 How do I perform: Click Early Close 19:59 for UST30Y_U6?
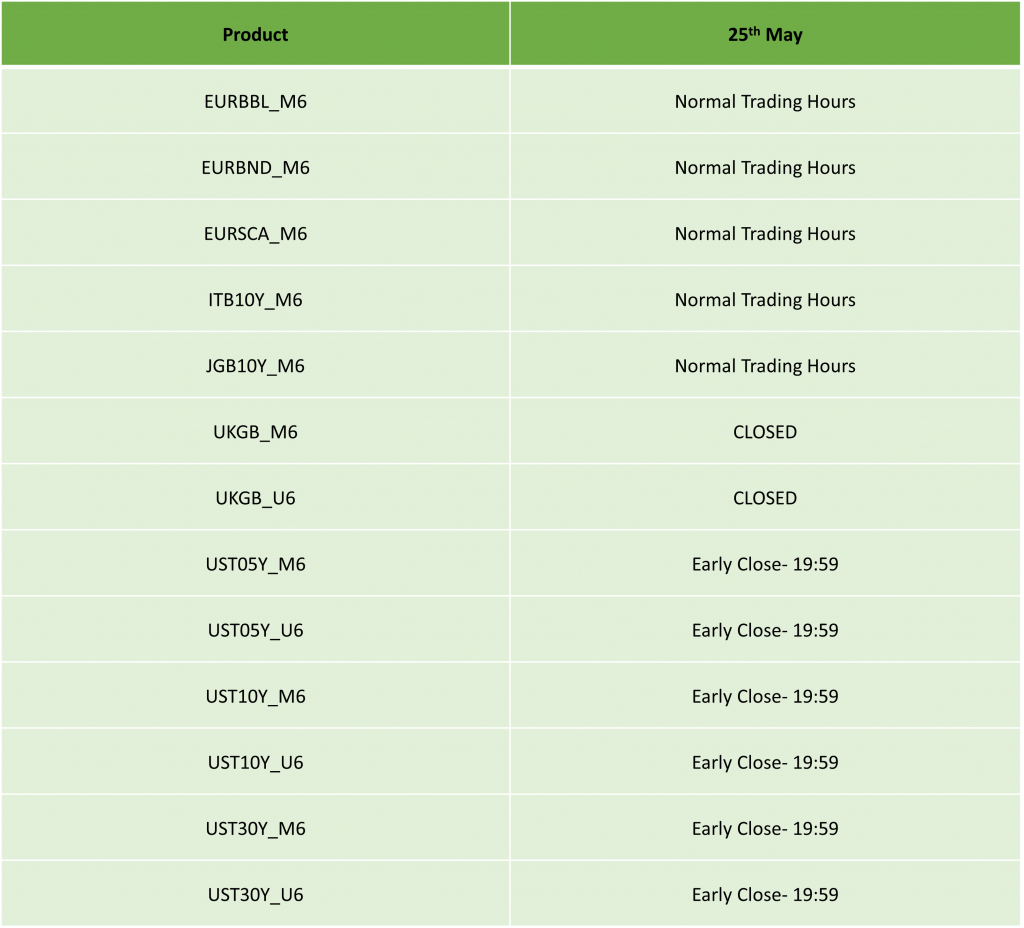(x=765, y=893)
